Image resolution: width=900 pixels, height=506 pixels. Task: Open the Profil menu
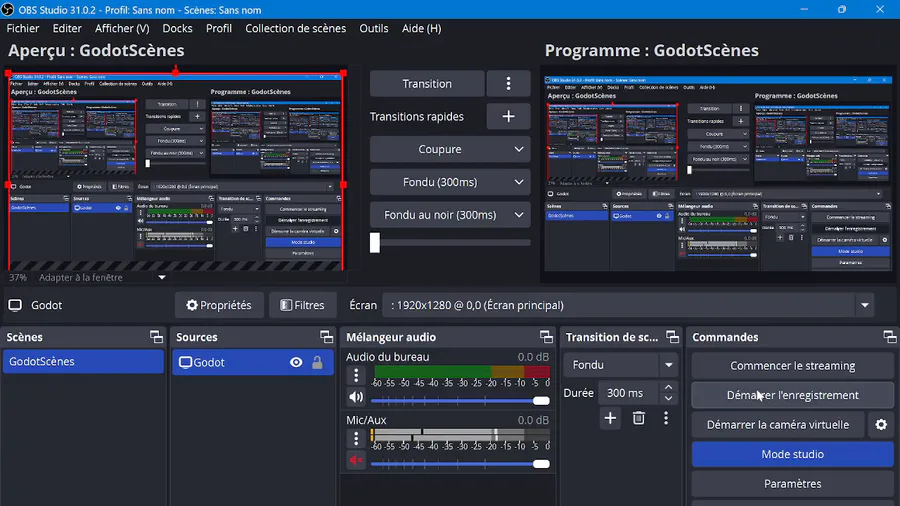(219, 28)
